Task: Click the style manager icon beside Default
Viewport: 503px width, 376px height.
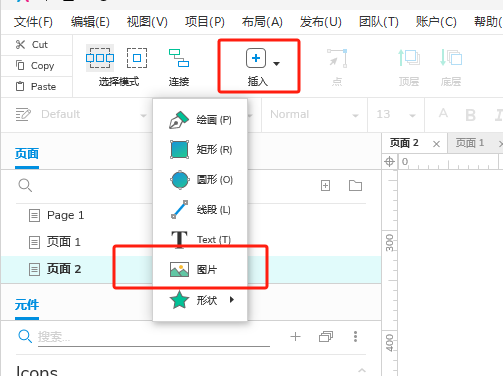Action: tap(23, 115)
